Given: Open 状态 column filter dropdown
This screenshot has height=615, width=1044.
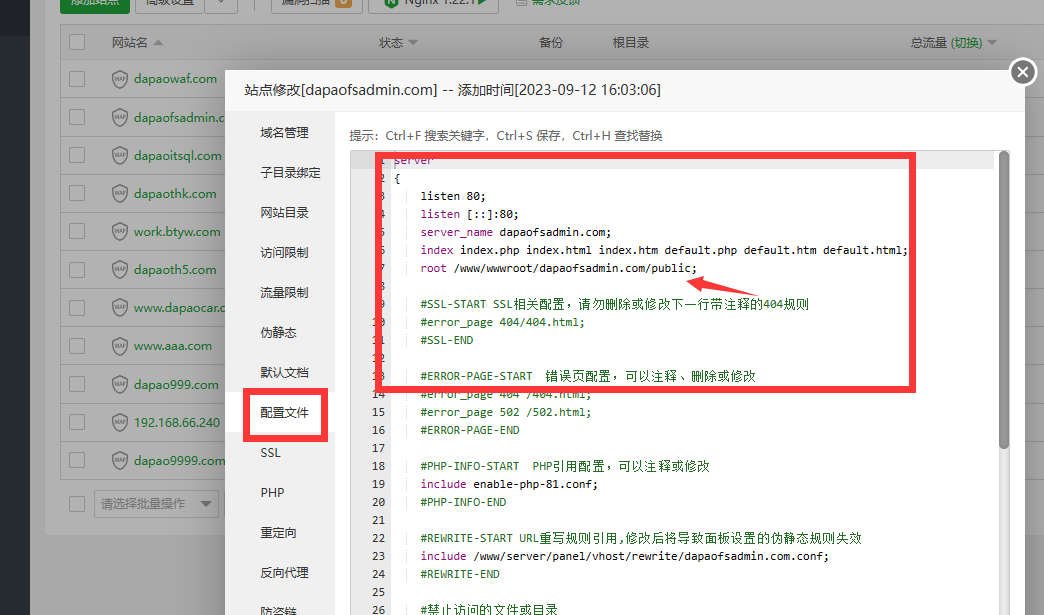Looking at the screenshot, I should (x=413, y=43).
